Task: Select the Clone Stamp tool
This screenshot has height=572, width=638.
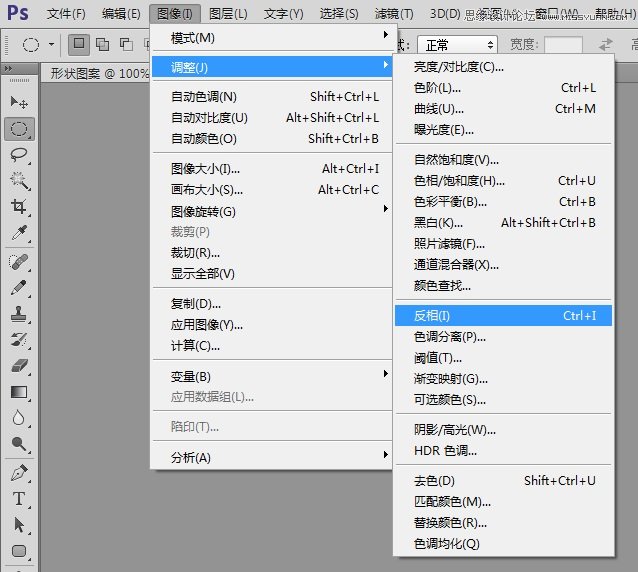Action: point(19,314)
